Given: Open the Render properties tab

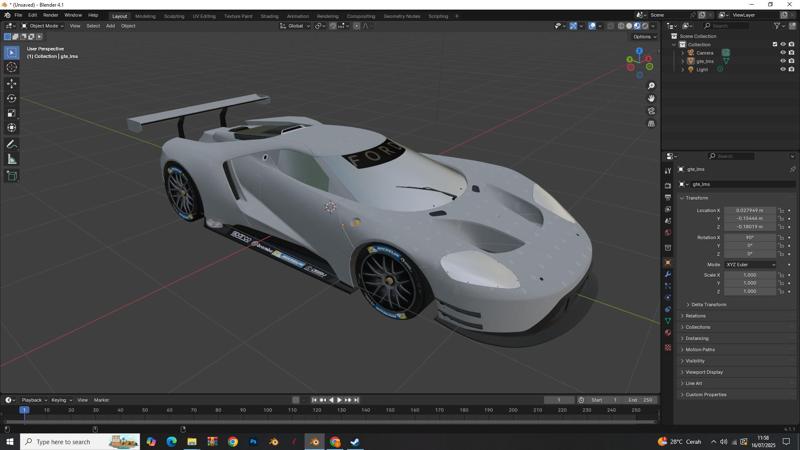Looking at the screenshot, I should point(668,186).
